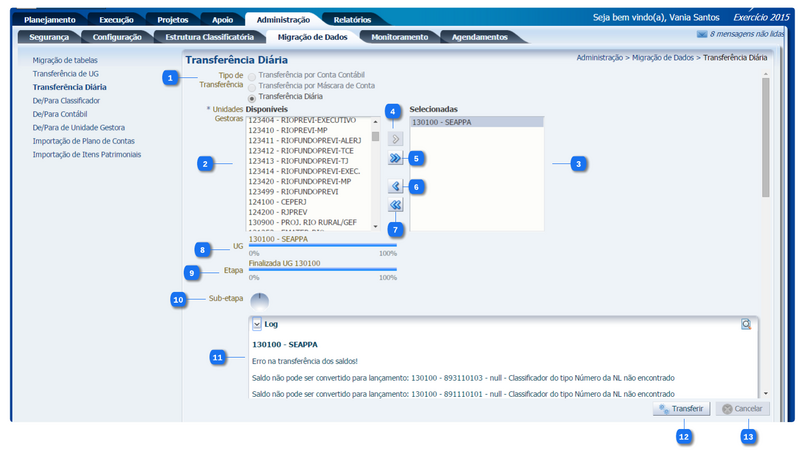This screenshot has width=800, height=450.
Task: Click the Log panel magnifier icon
Action: coord(746,324)
